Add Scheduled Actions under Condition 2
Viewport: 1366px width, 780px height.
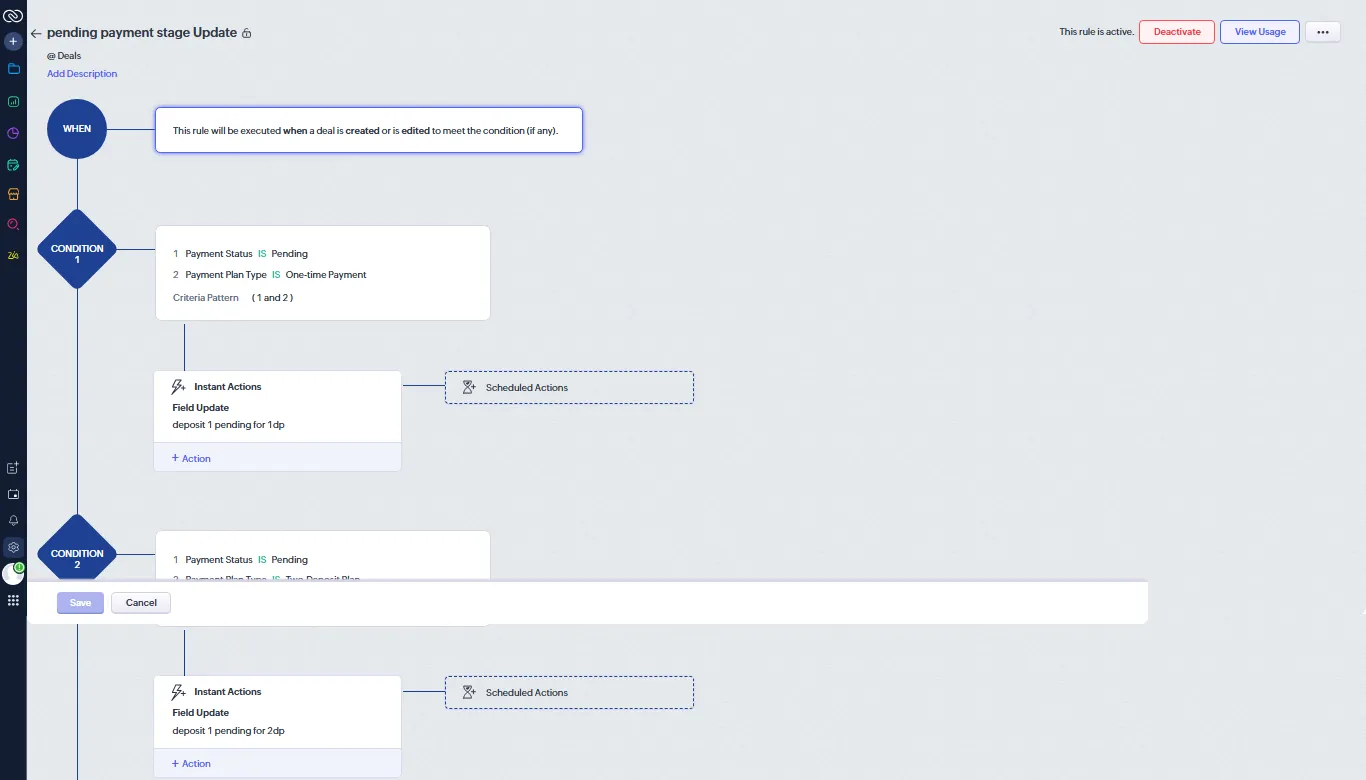point(569,693)
